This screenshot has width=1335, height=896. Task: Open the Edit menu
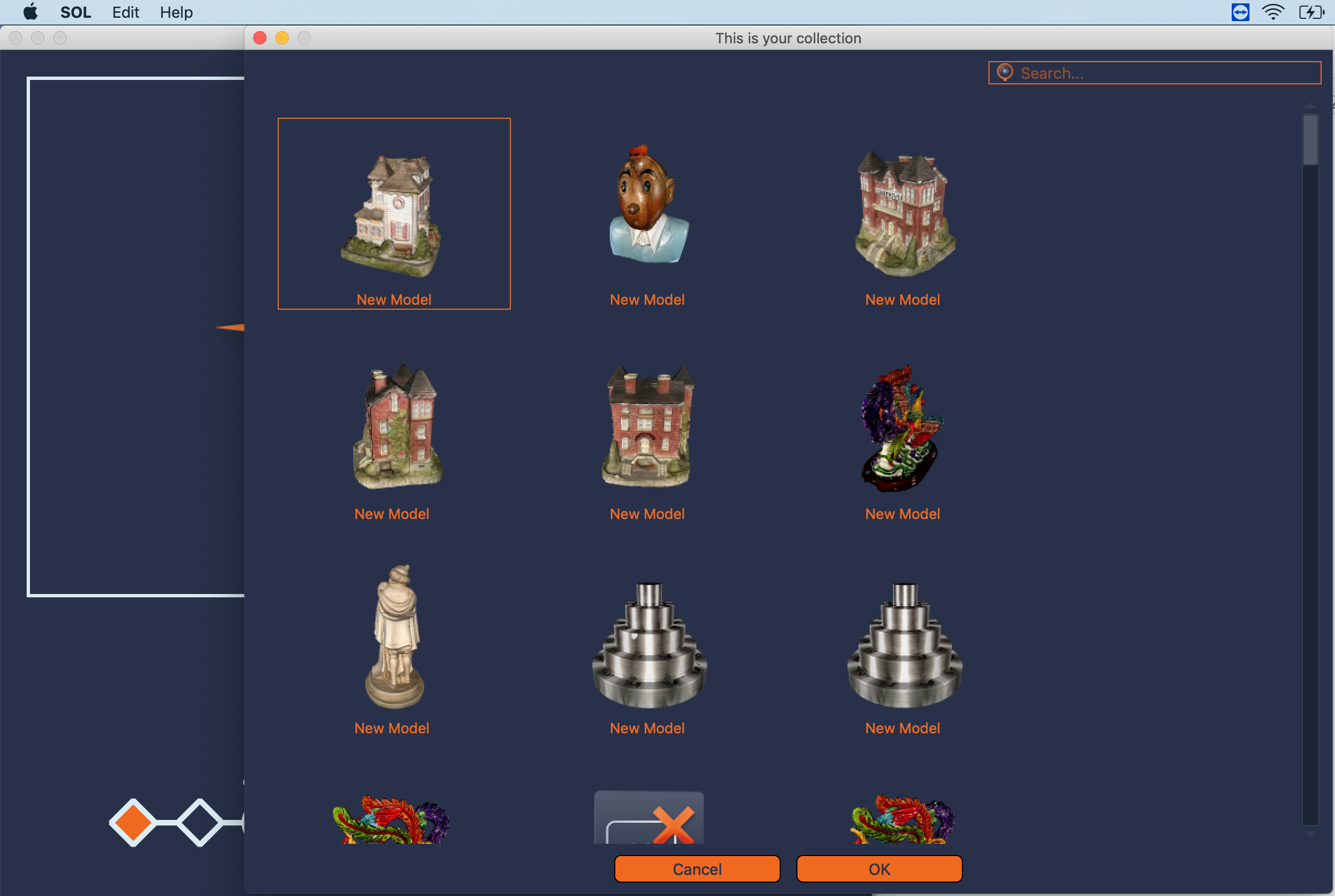click(x=125, y=12)
